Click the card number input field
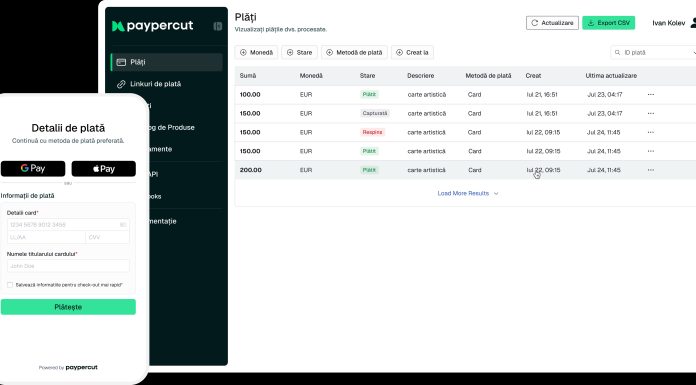The width and height of the screenshot is (696, 385). [68, 225]
